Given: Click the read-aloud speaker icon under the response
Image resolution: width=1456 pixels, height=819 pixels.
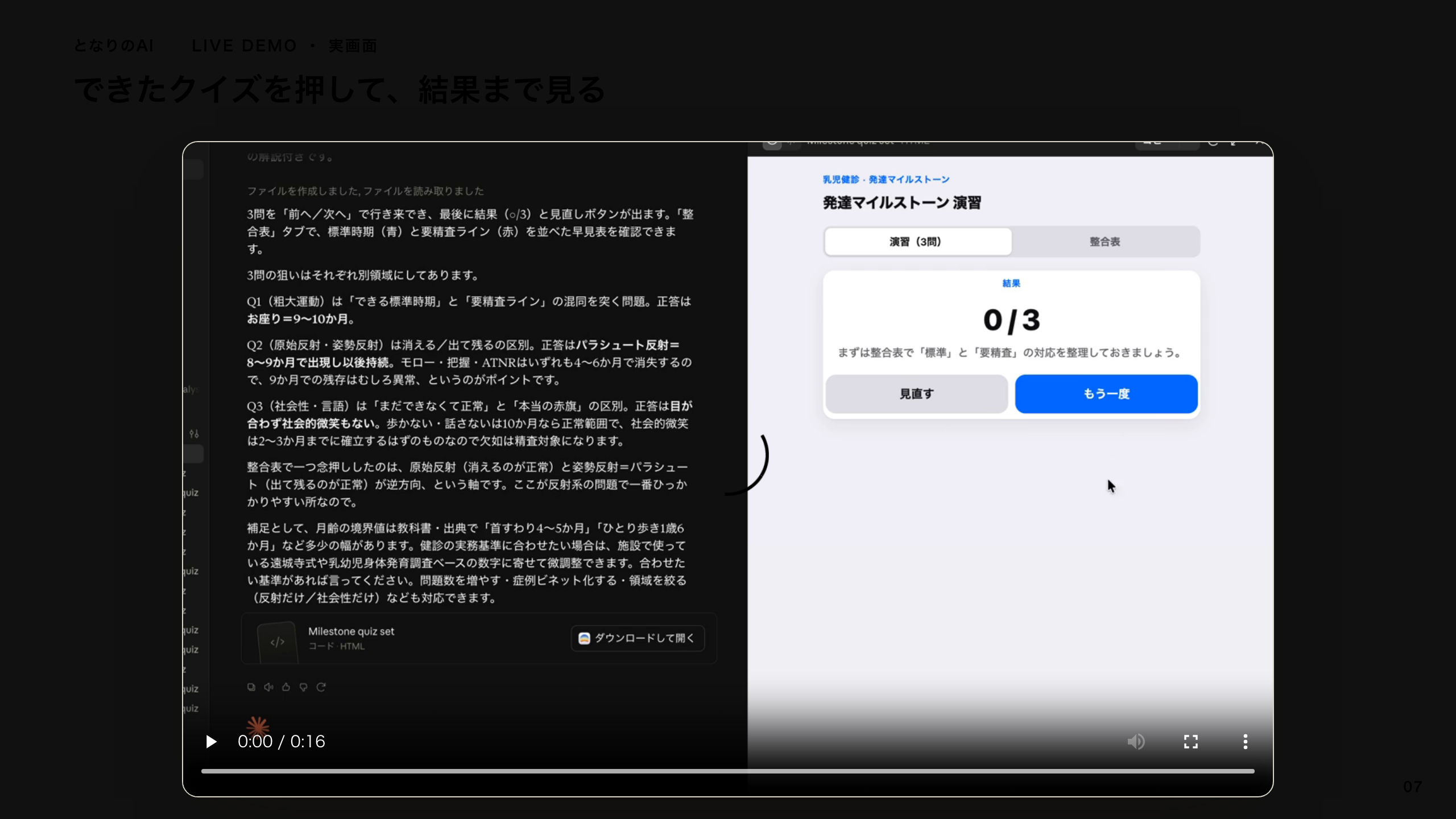Looking at the screenshot, I should point(268,687).
